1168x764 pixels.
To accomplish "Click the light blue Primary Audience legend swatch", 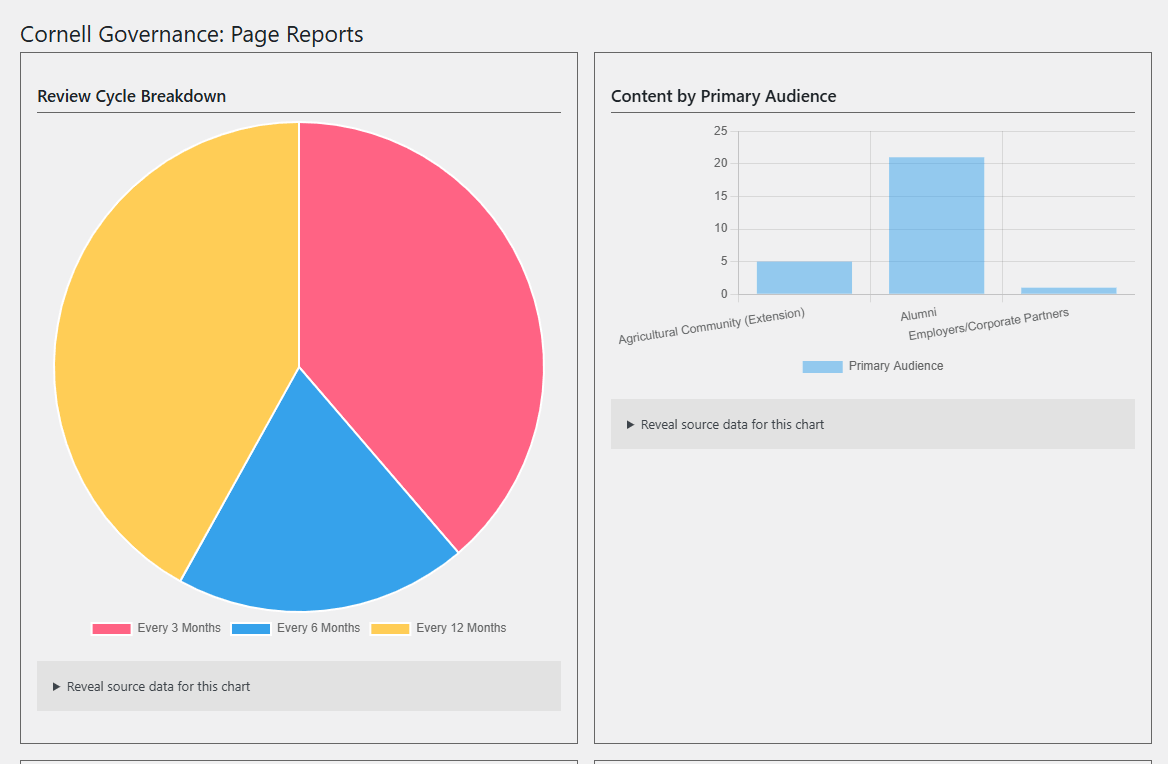I will point(822,366).
